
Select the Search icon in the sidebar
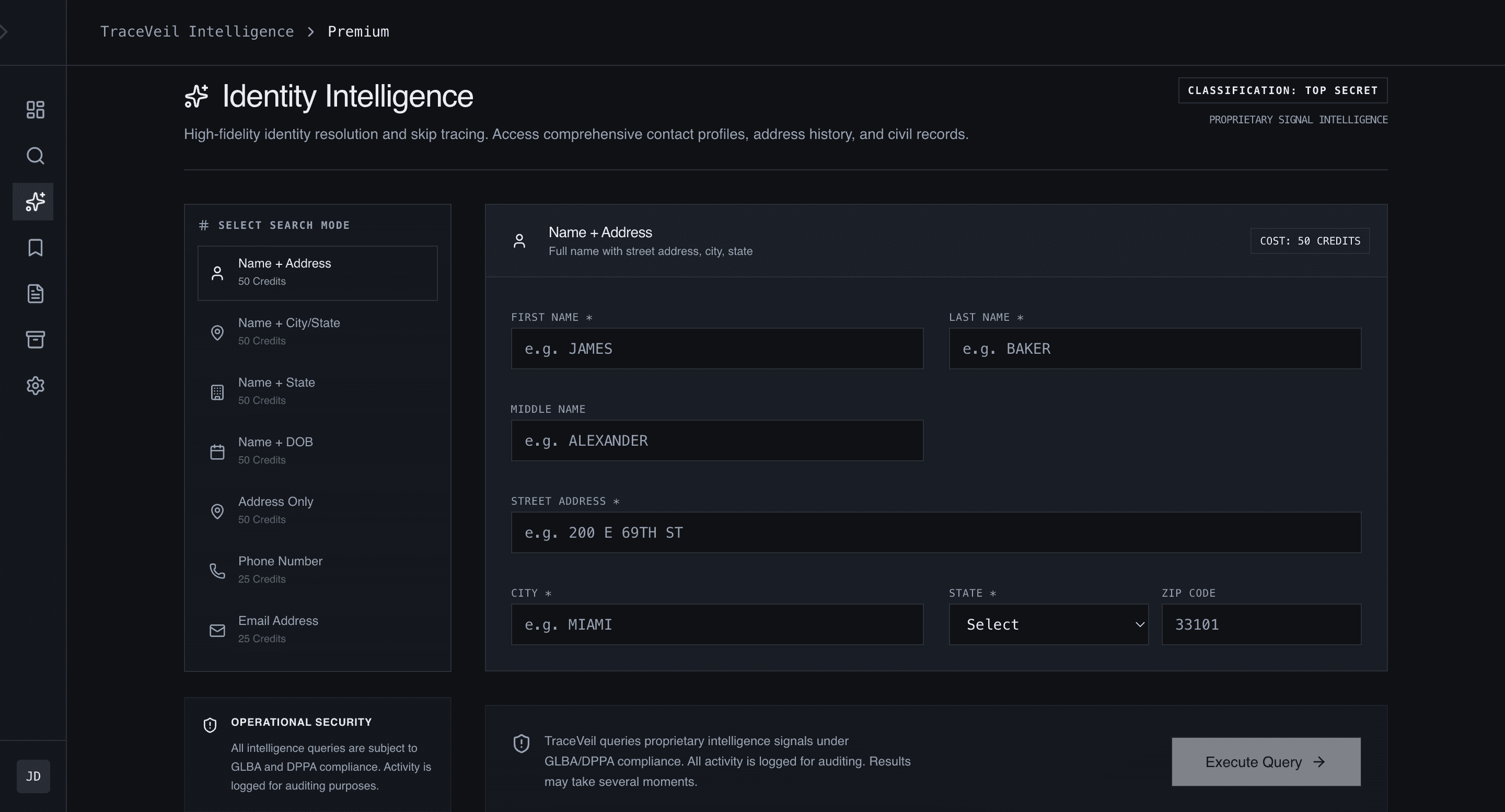coord(35,156)
